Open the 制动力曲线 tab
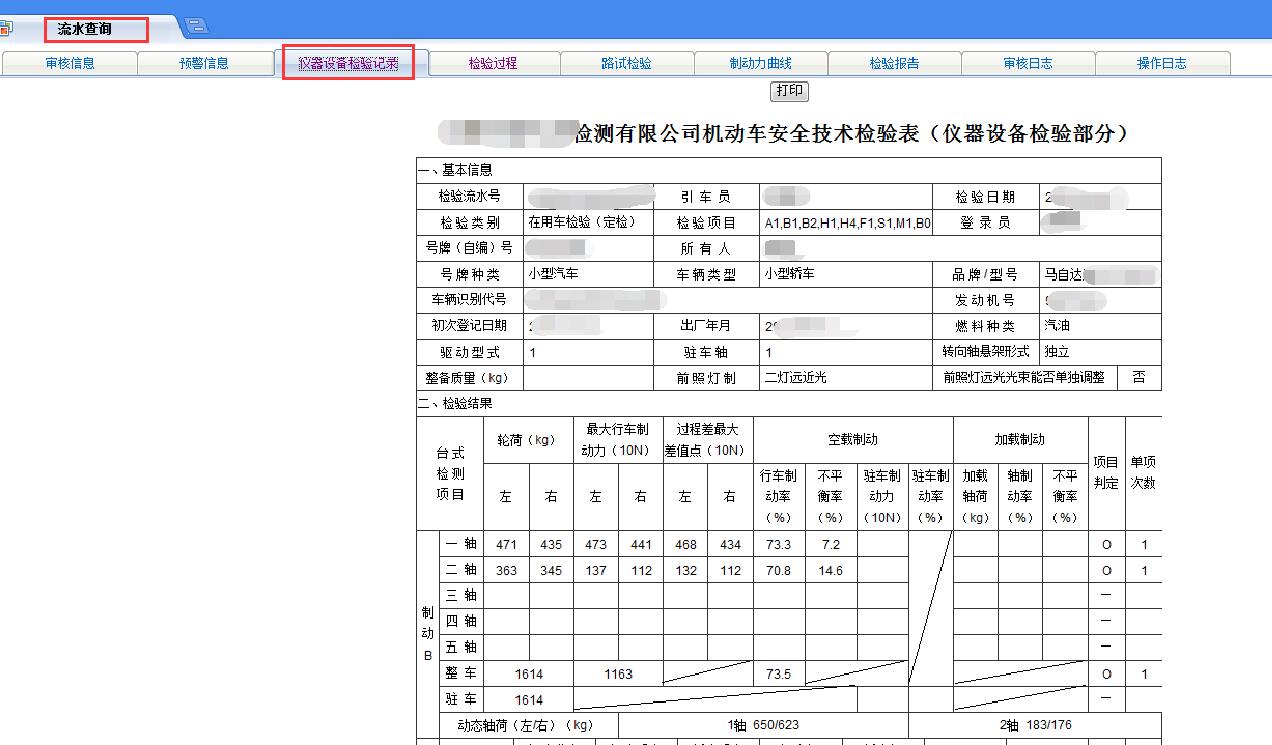The image size is (1272, 745). [x=761, y=63]
